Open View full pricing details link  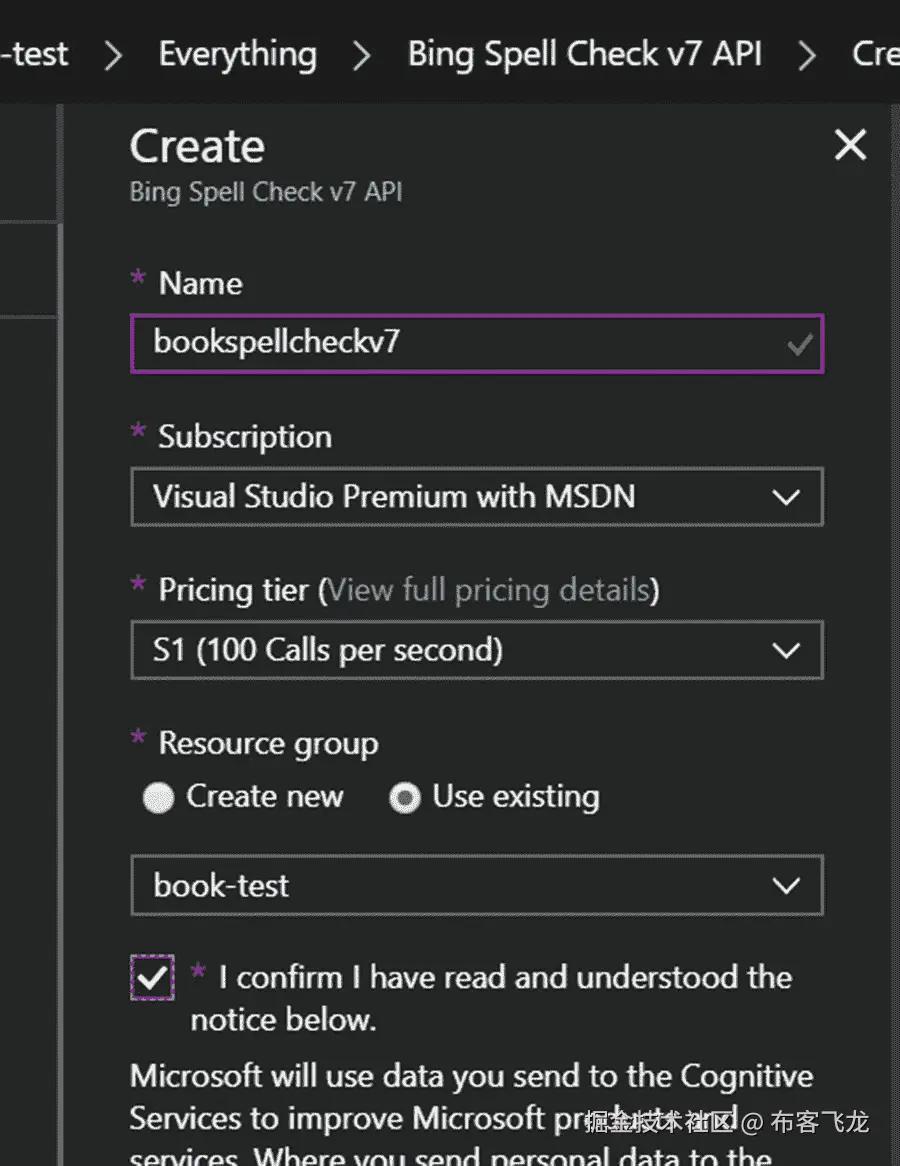tap(489, 590)
